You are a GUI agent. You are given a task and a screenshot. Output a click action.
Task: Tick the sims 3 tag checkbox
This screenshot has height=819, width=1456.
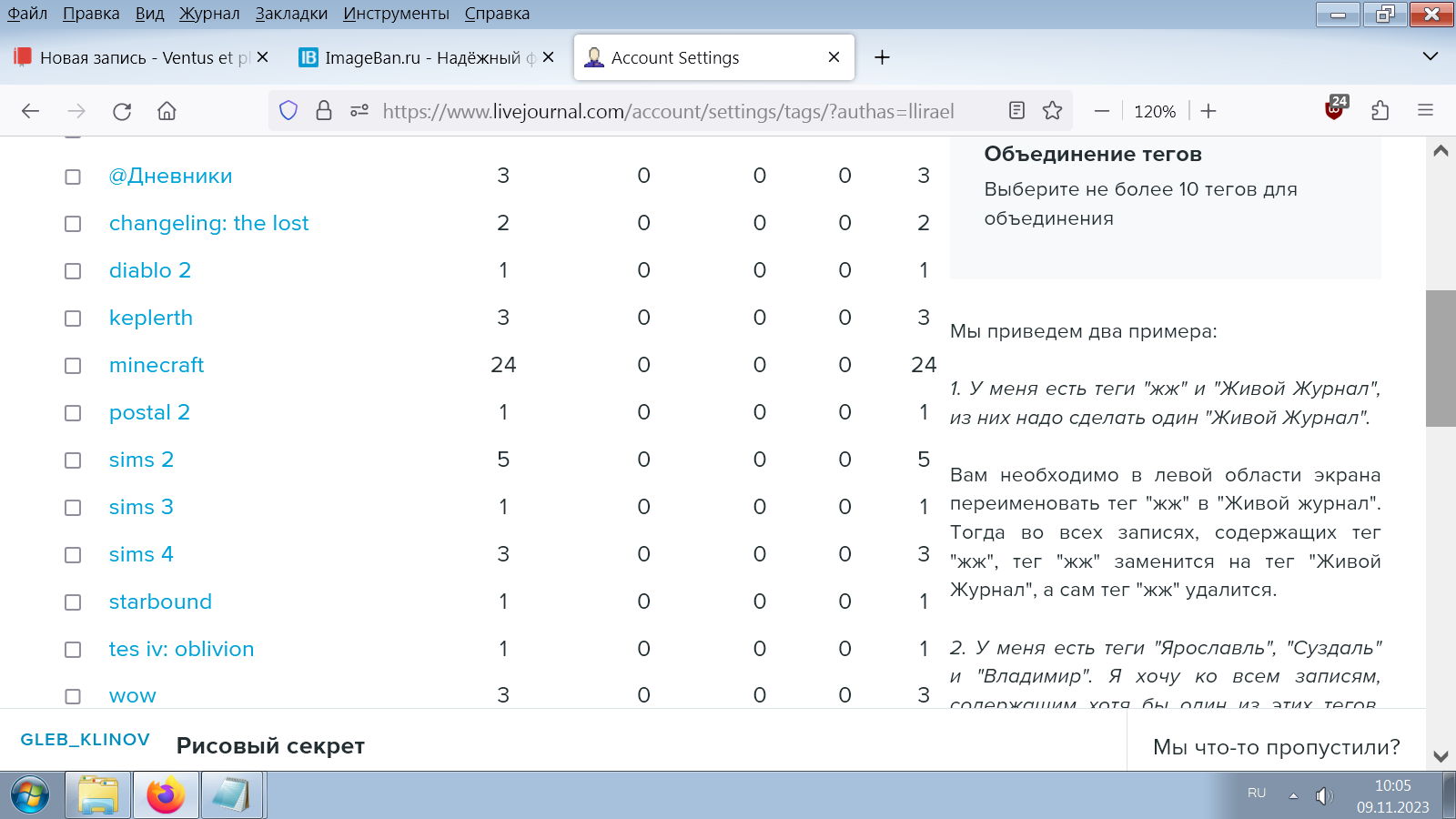click(73, 508)
